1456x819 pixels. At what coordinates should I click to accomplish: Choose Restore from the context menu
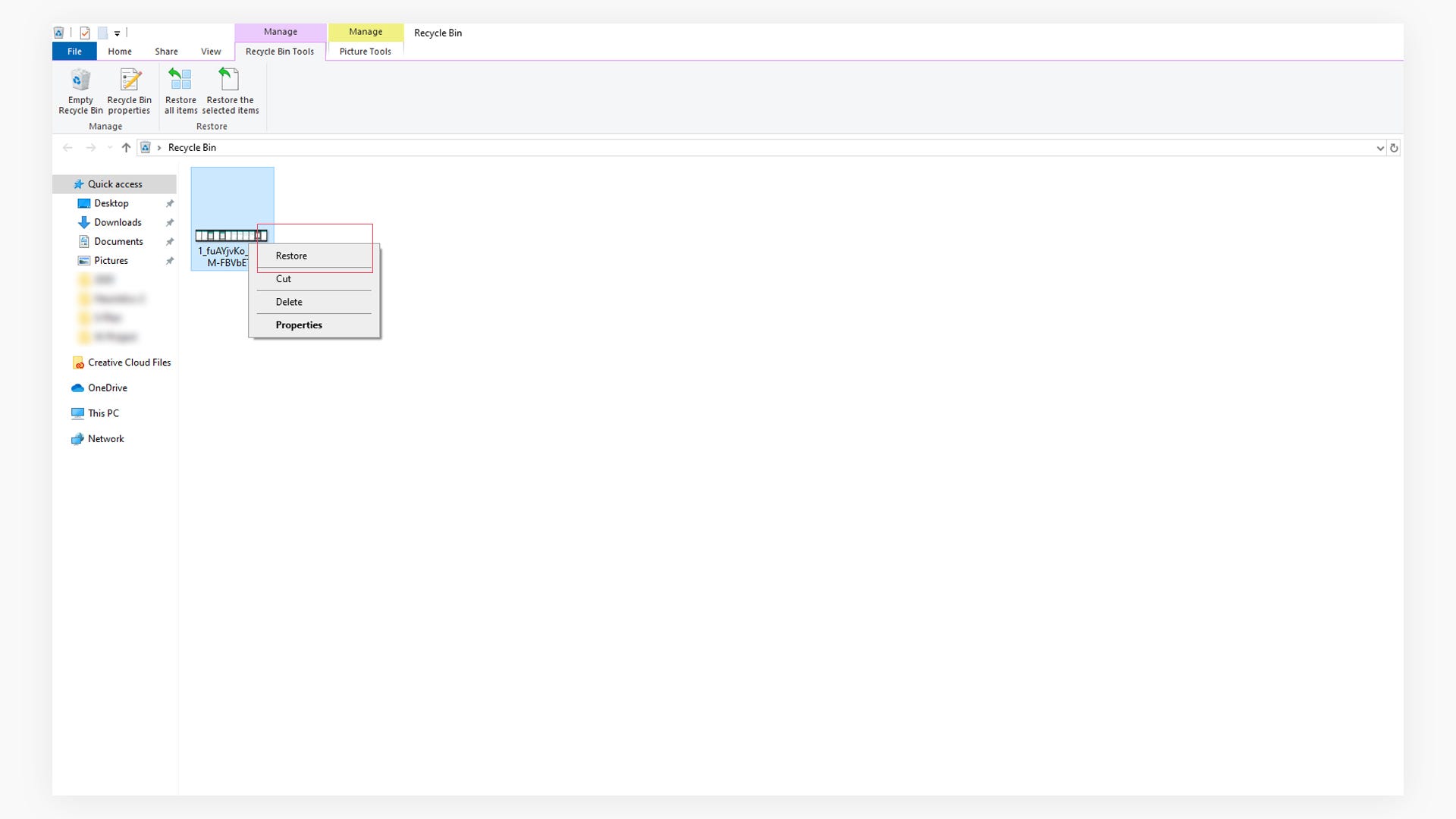point(291,256)
